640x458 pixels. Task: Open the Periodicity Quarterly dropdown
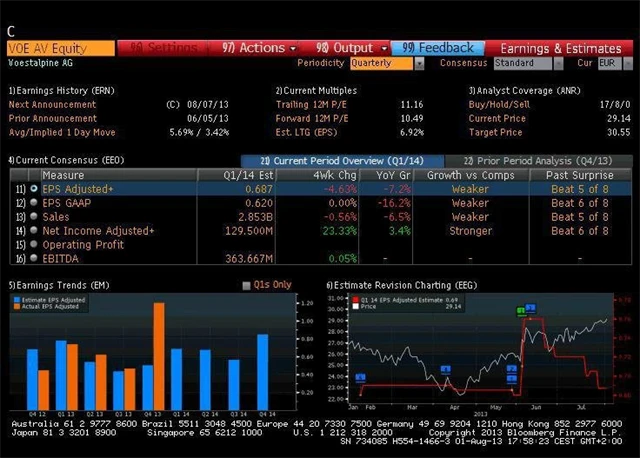(x=387, y=63)
